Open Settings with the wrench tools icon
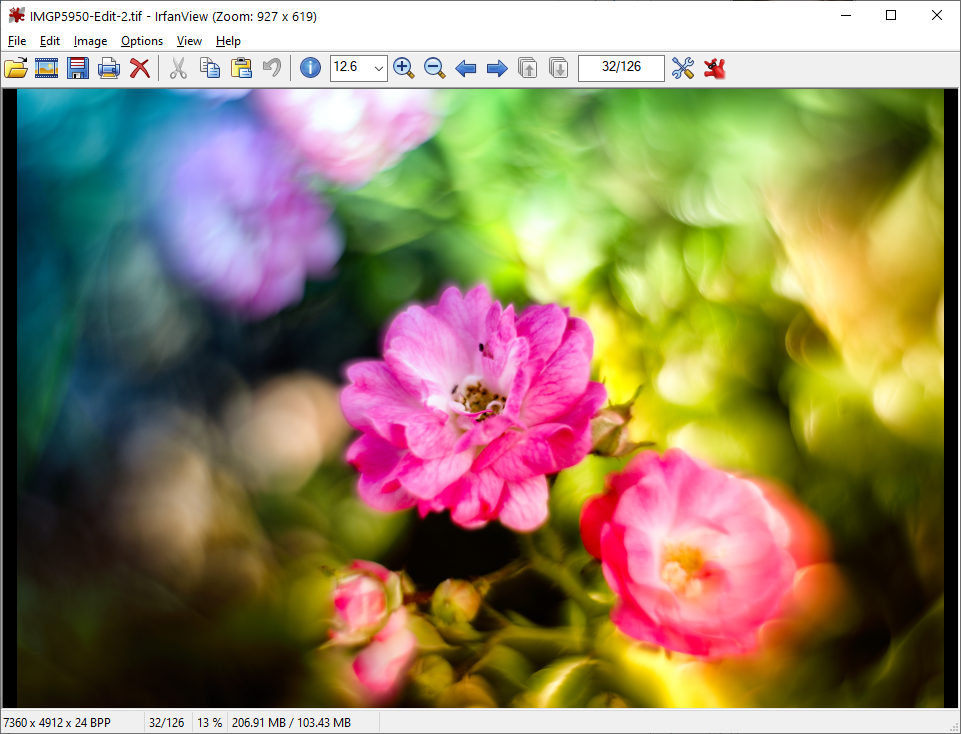 pos(683,68)
